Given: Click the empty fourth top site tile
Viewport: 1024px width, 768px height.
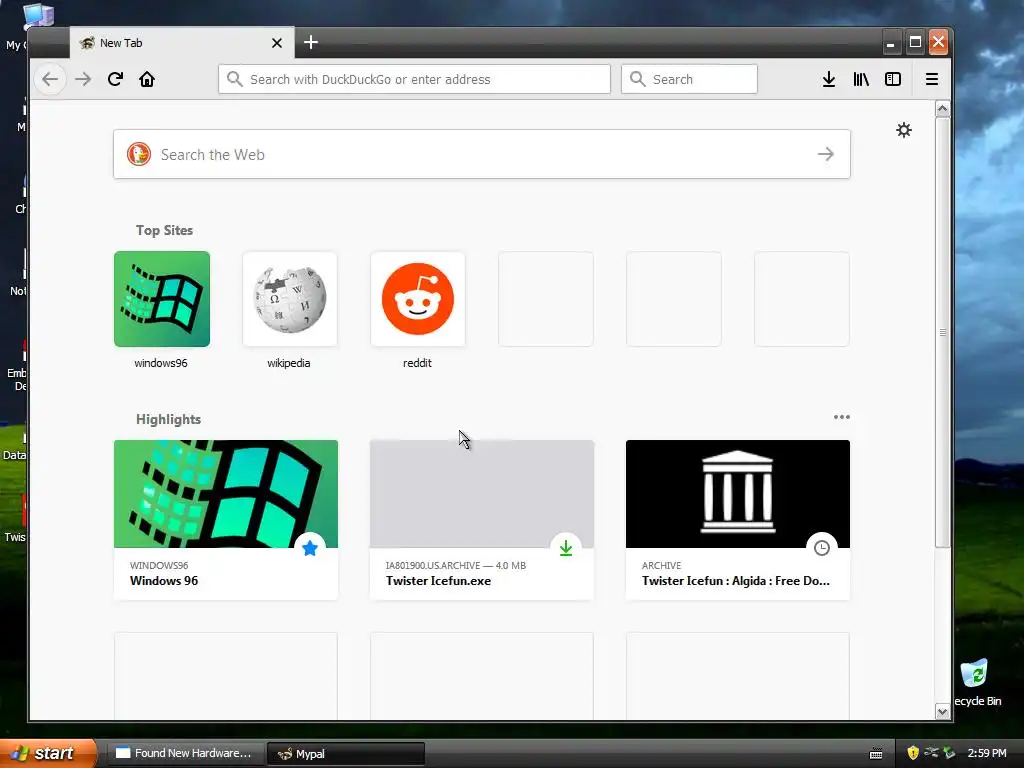Looking at the screenshot, I should click(546, 299).
